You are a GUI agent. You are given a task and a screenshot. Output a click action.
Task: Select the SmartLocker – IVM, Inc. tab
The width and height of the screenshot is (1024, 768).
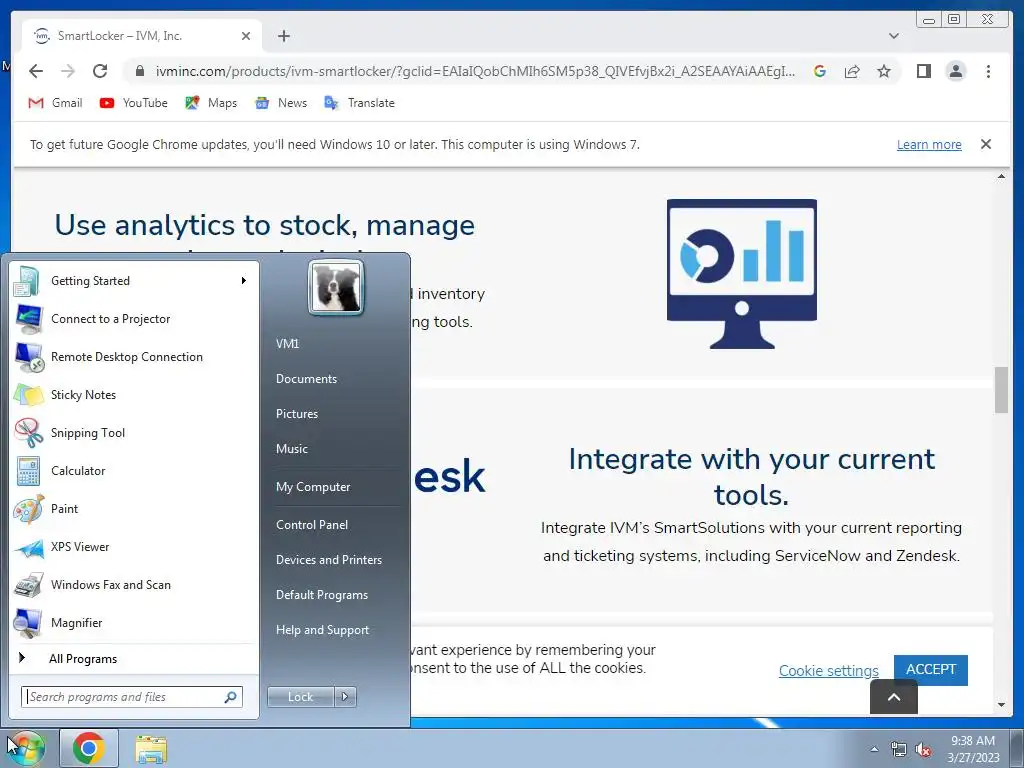click(x=142, y=36)
